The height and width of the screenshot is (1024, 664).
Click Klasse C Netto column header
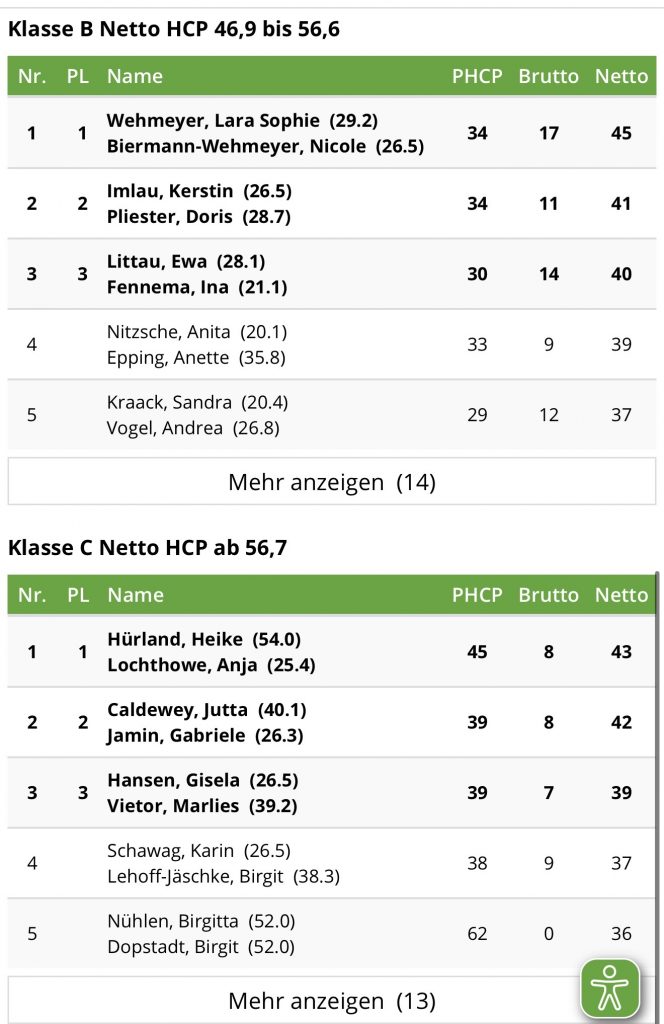pos(621,594)
